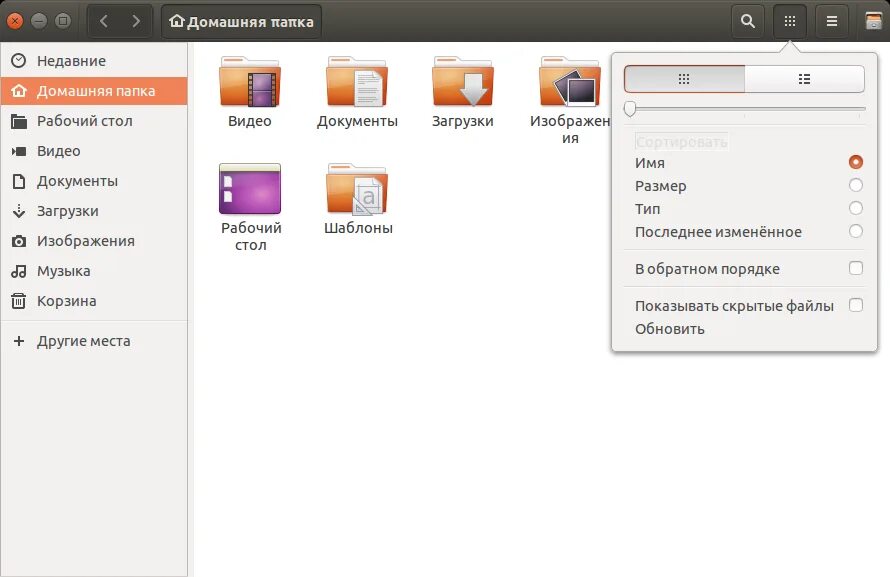The image size is (890, 577).
Task: Open Недавние in the sidebar
Action: [x=94, y=61]
